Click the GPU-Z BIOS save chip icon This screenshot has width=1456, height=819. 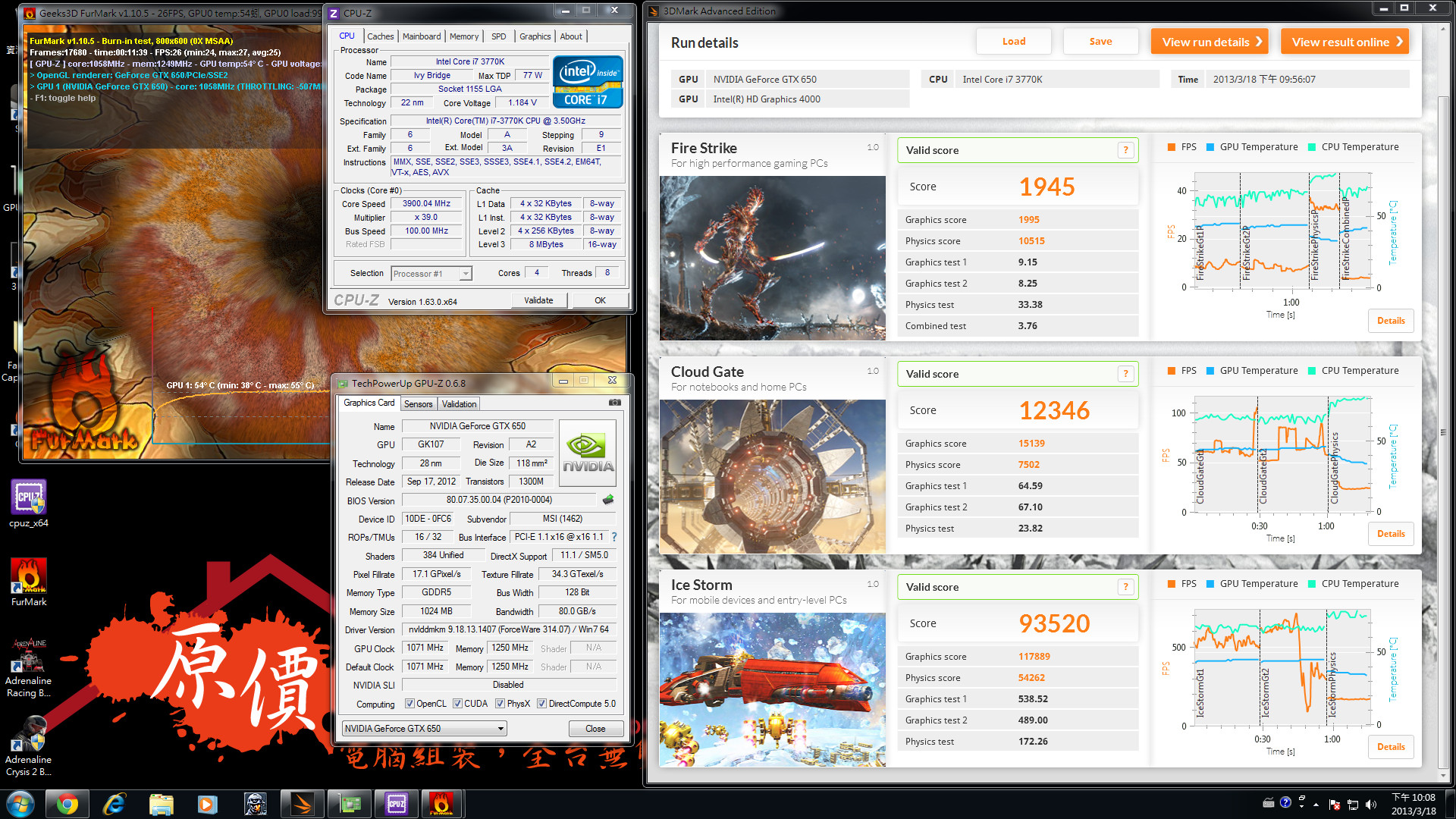click(608, 500)
